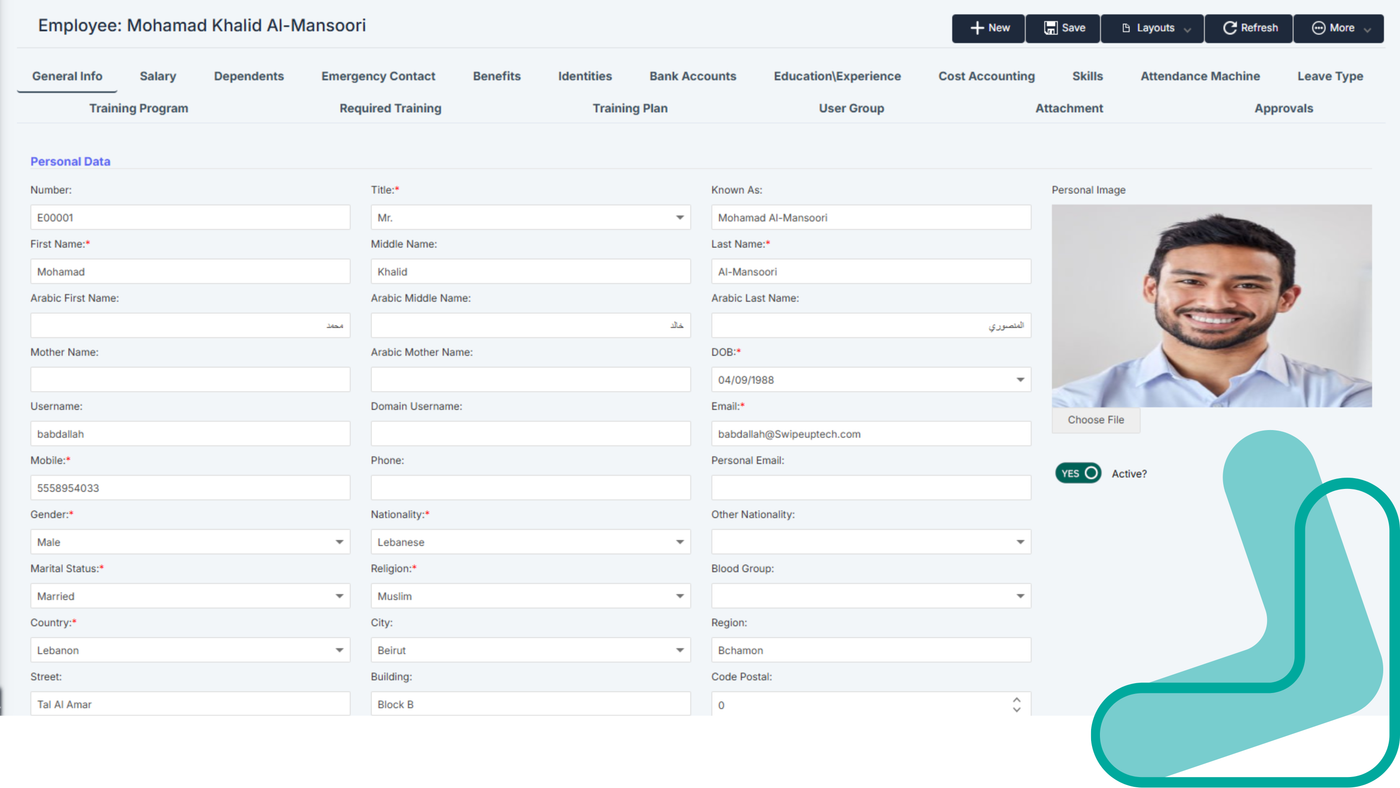Expand the Title dropdown
The image size is (1400, 788).
(679, 218)
